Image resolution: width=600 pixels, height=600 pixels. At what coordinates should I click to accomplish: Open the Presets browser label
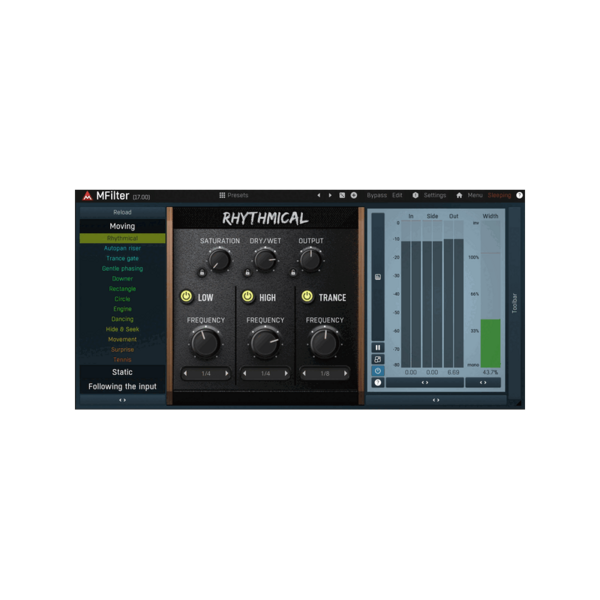pyautogui.click(x=238, y=196)
